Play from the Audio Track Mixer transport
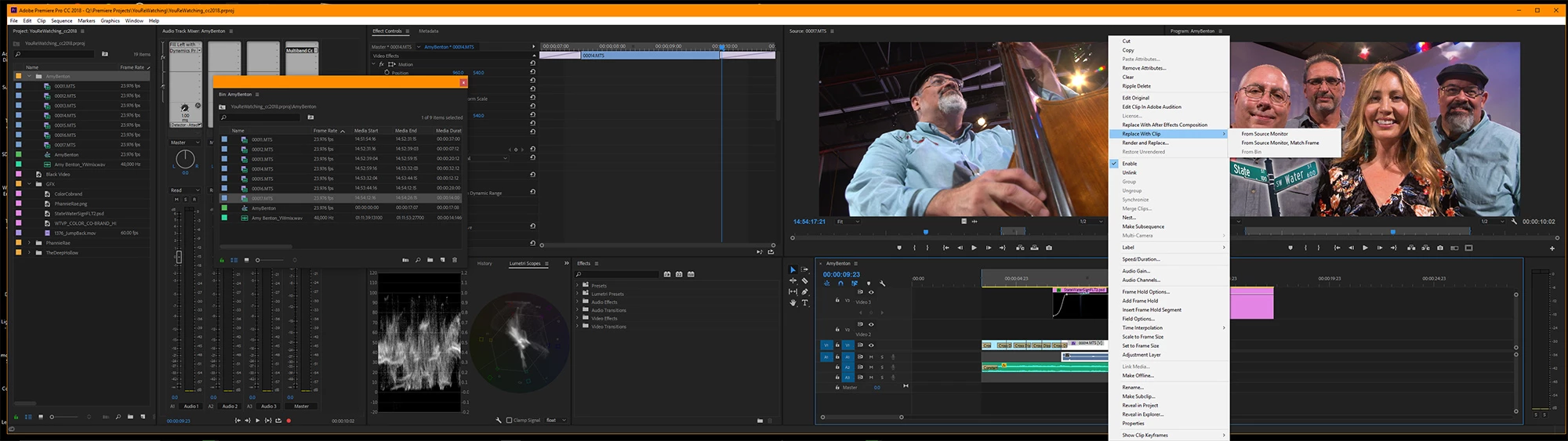 258,421
